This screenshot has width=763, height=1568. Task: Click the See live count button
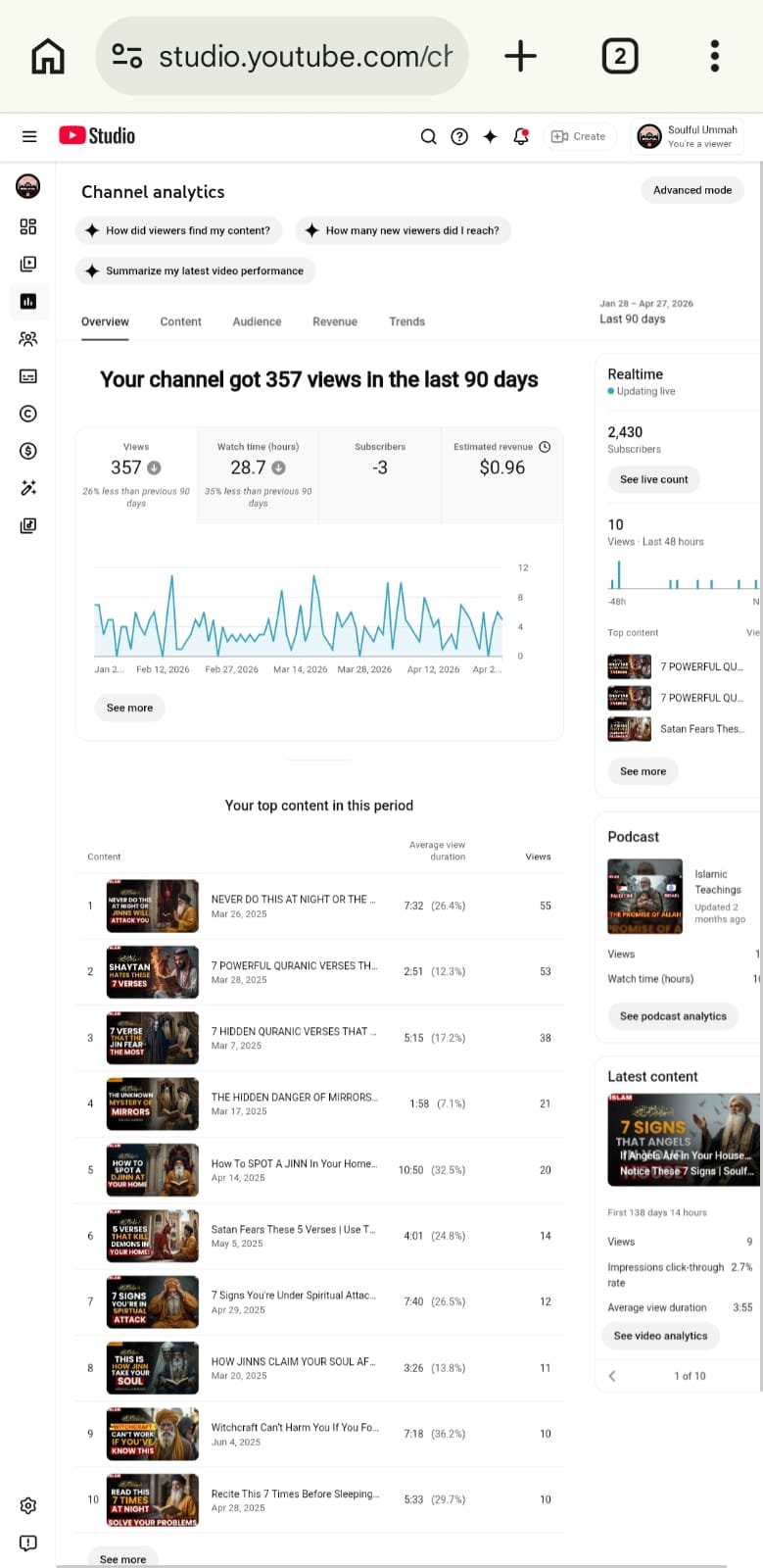[653, 479]
